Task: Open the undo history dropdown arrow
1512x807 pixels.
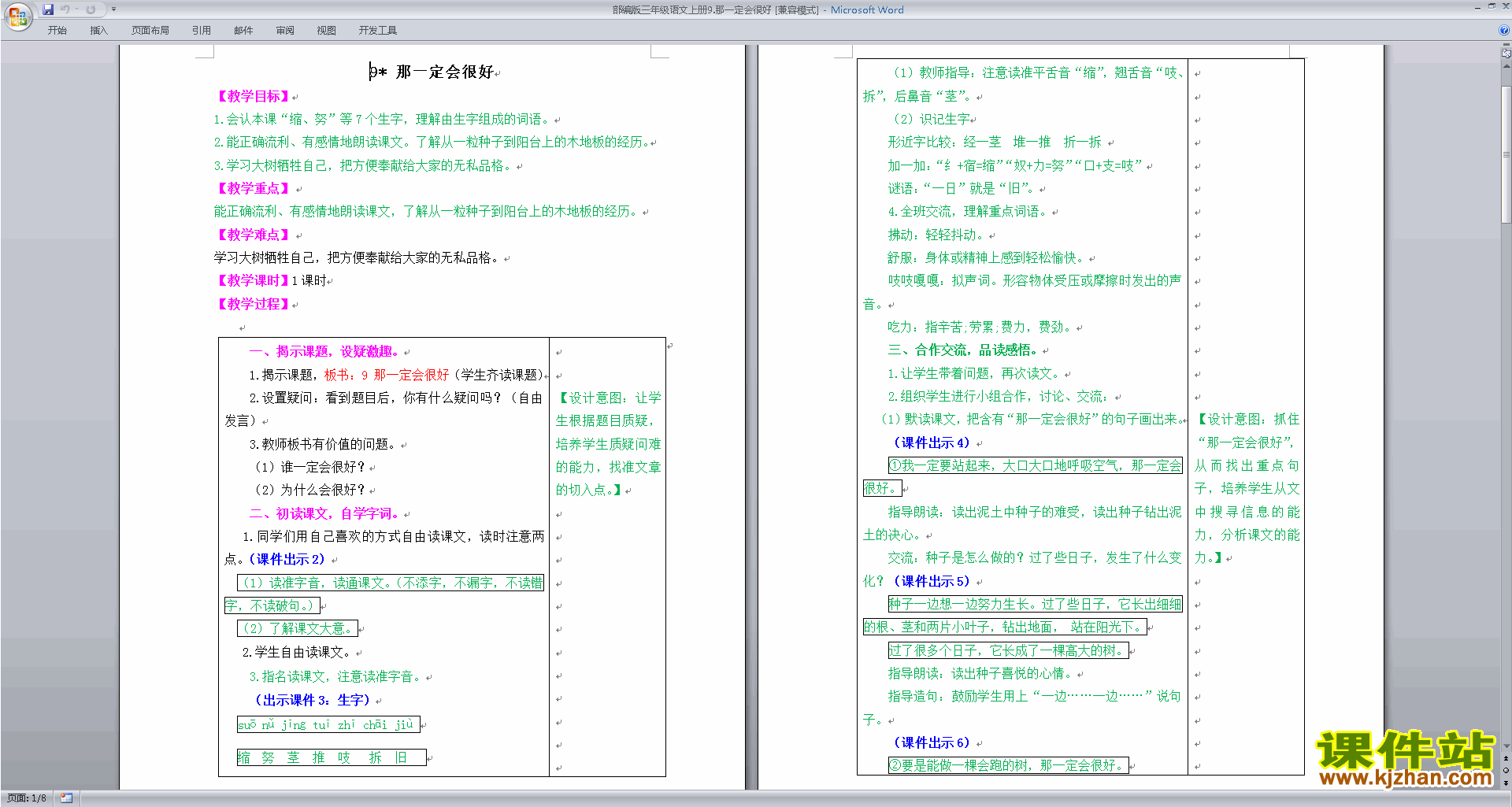Action: (x=76, y=9)
